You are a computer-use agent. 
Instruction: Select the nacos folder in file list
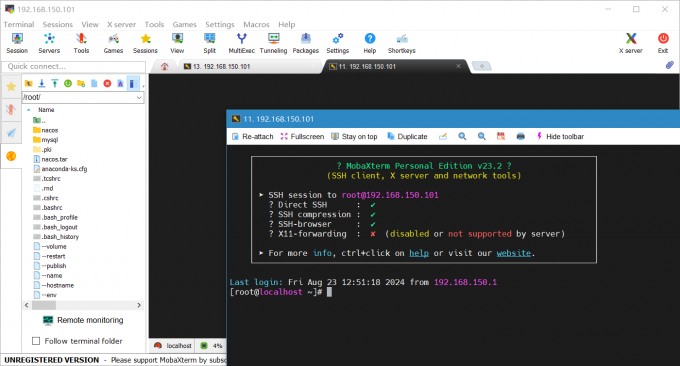46,130
